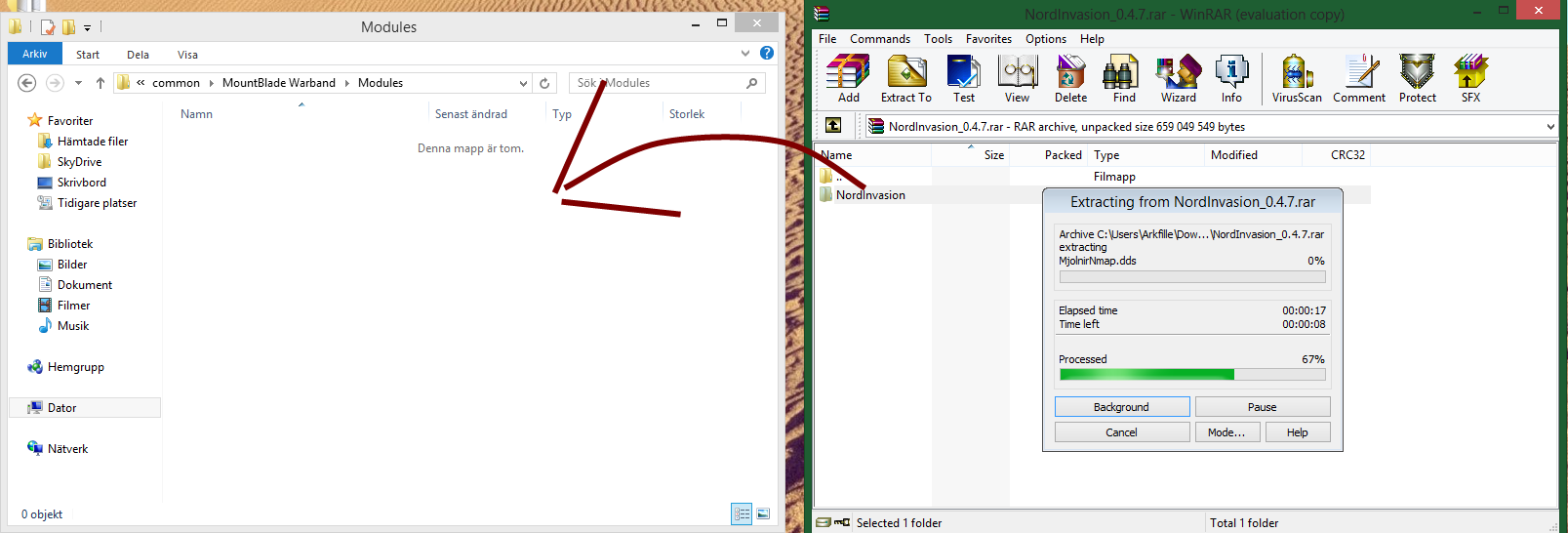Select Hämtade filer in Explorer sidebar
Viewport: 1568px width, 533px height.
(x=93, y=142)
